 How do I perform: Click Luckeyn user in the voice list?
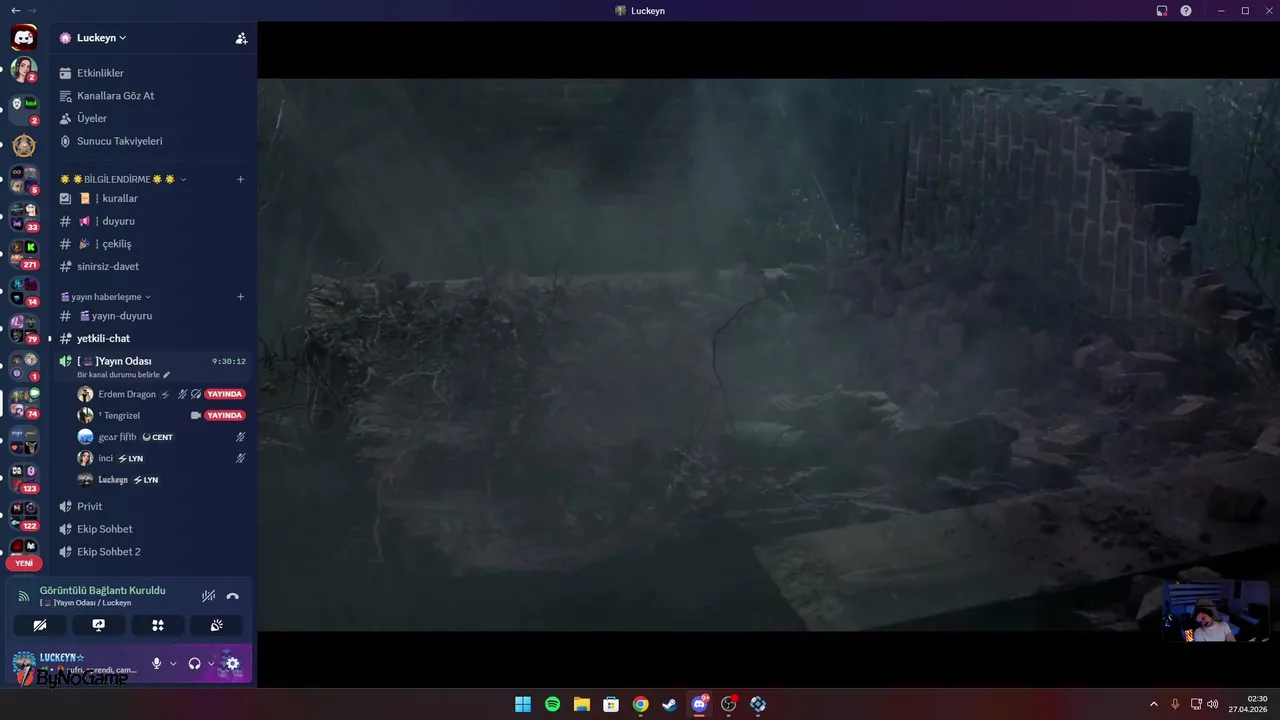pos(113,480)
